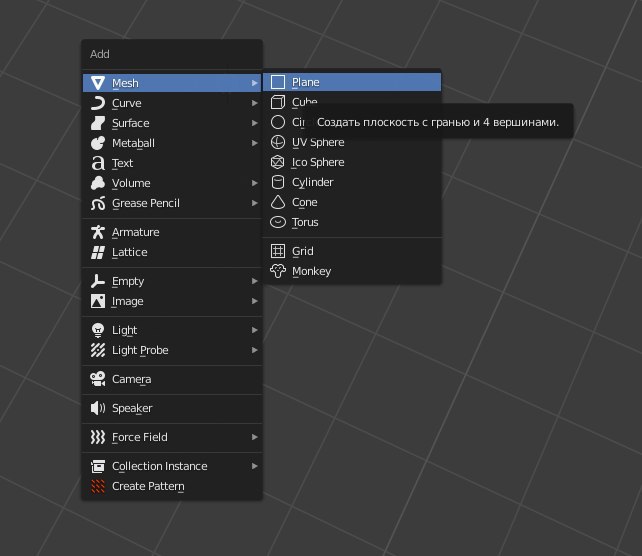Click the Cylinder icon
Viewport: 642px width, 556px height.
click(278, 182)
